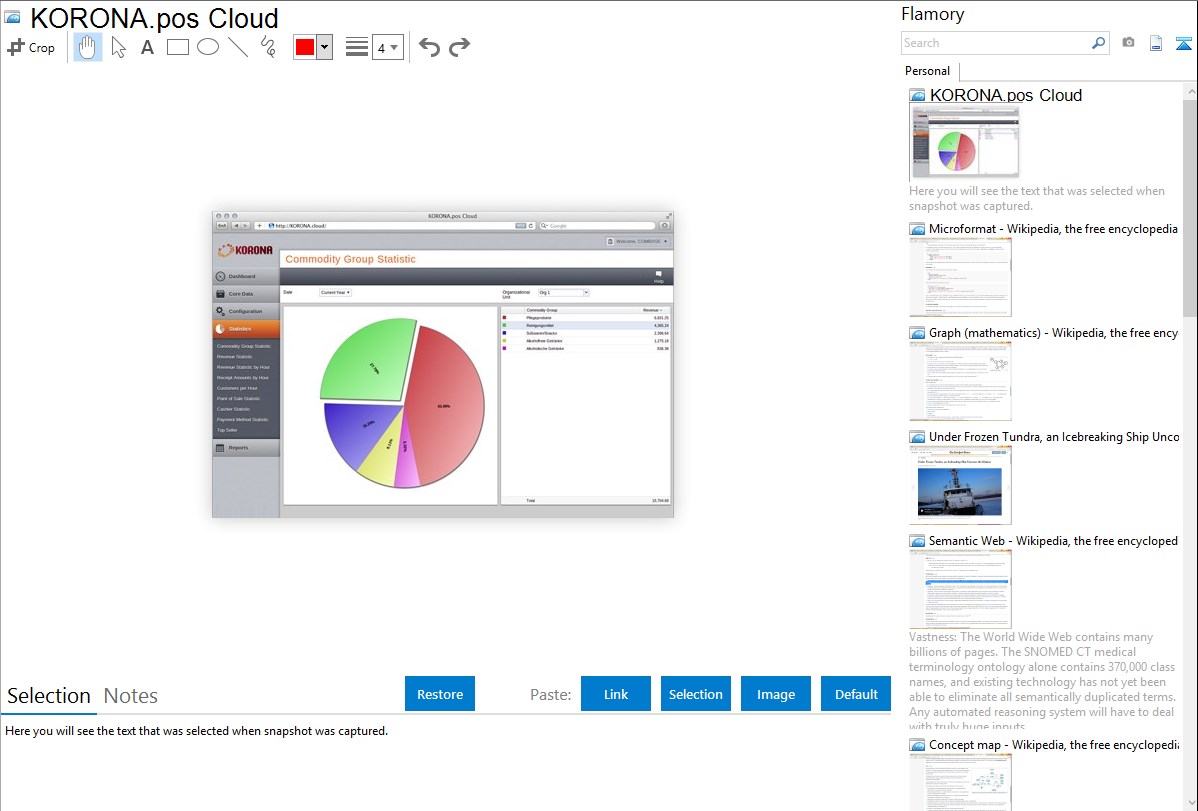Click the KORONA.pos Cloud list item title
Viewport: 1198px width, 811px height.
pyautogui.click(x=1005, y=96)
